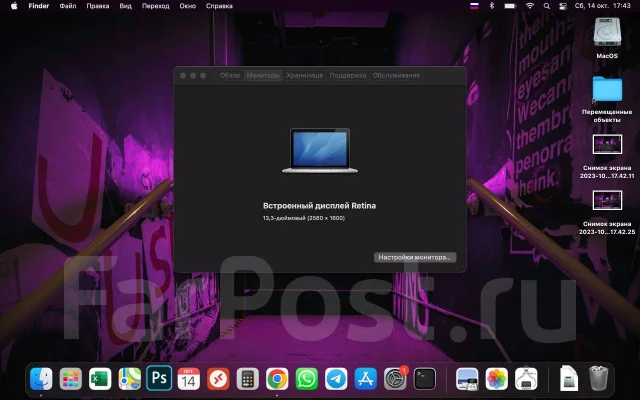Open Maps from the Dock

point(129,379)
